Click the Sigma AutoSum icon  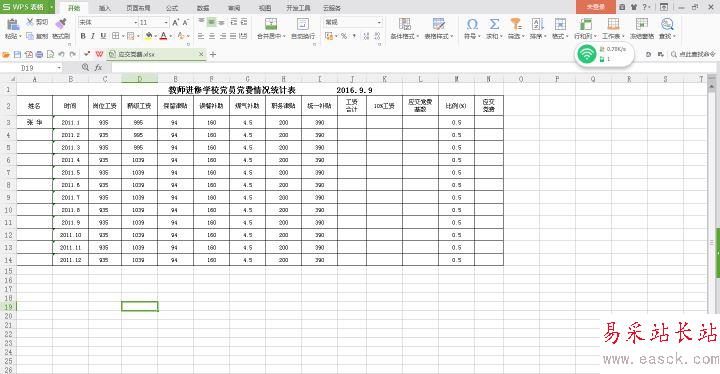coord(494,24)
